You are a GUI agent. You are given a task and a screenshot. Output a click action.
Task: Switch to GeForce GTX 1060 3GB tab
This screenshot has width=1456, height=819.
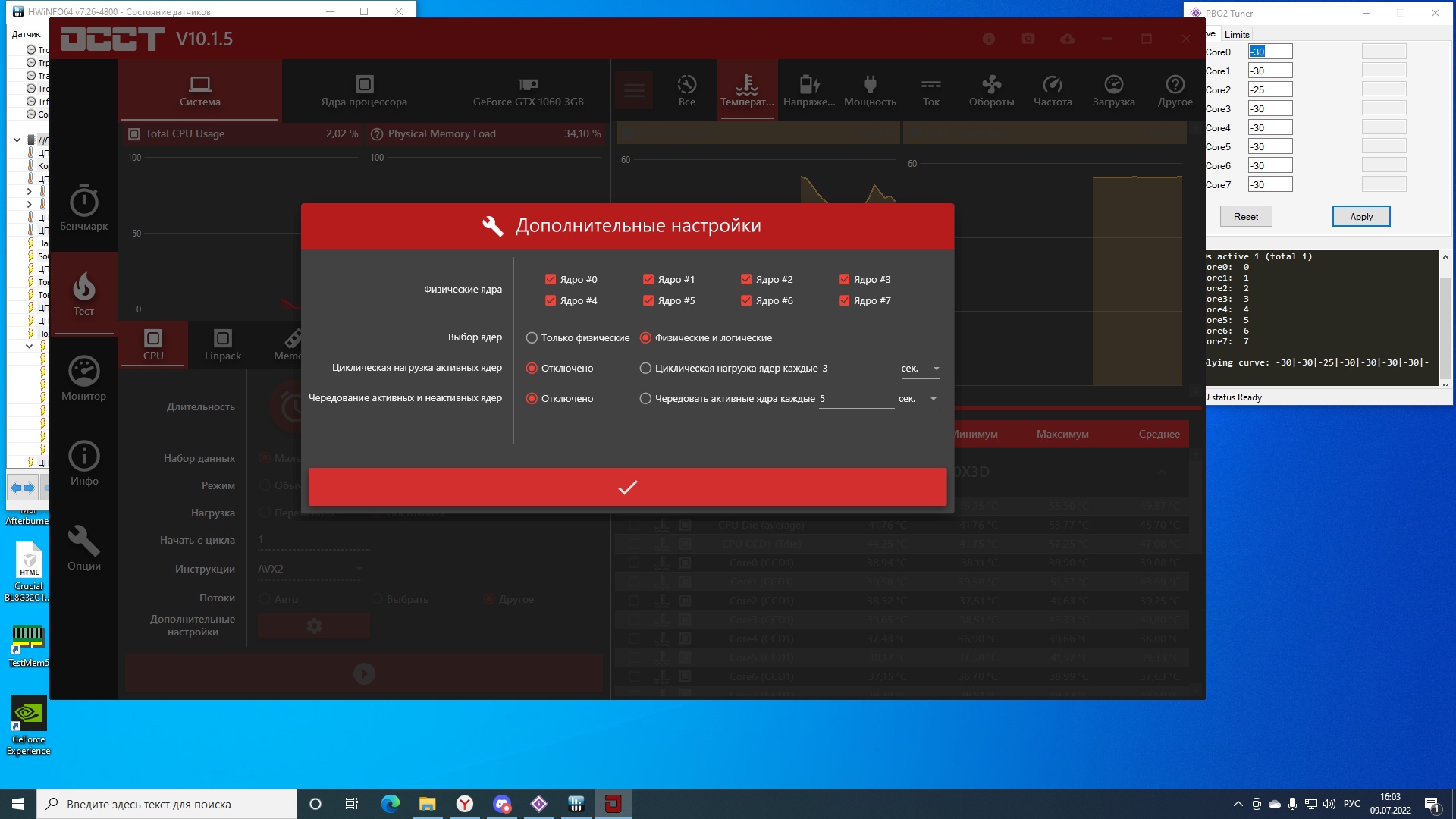coord(528,91)
